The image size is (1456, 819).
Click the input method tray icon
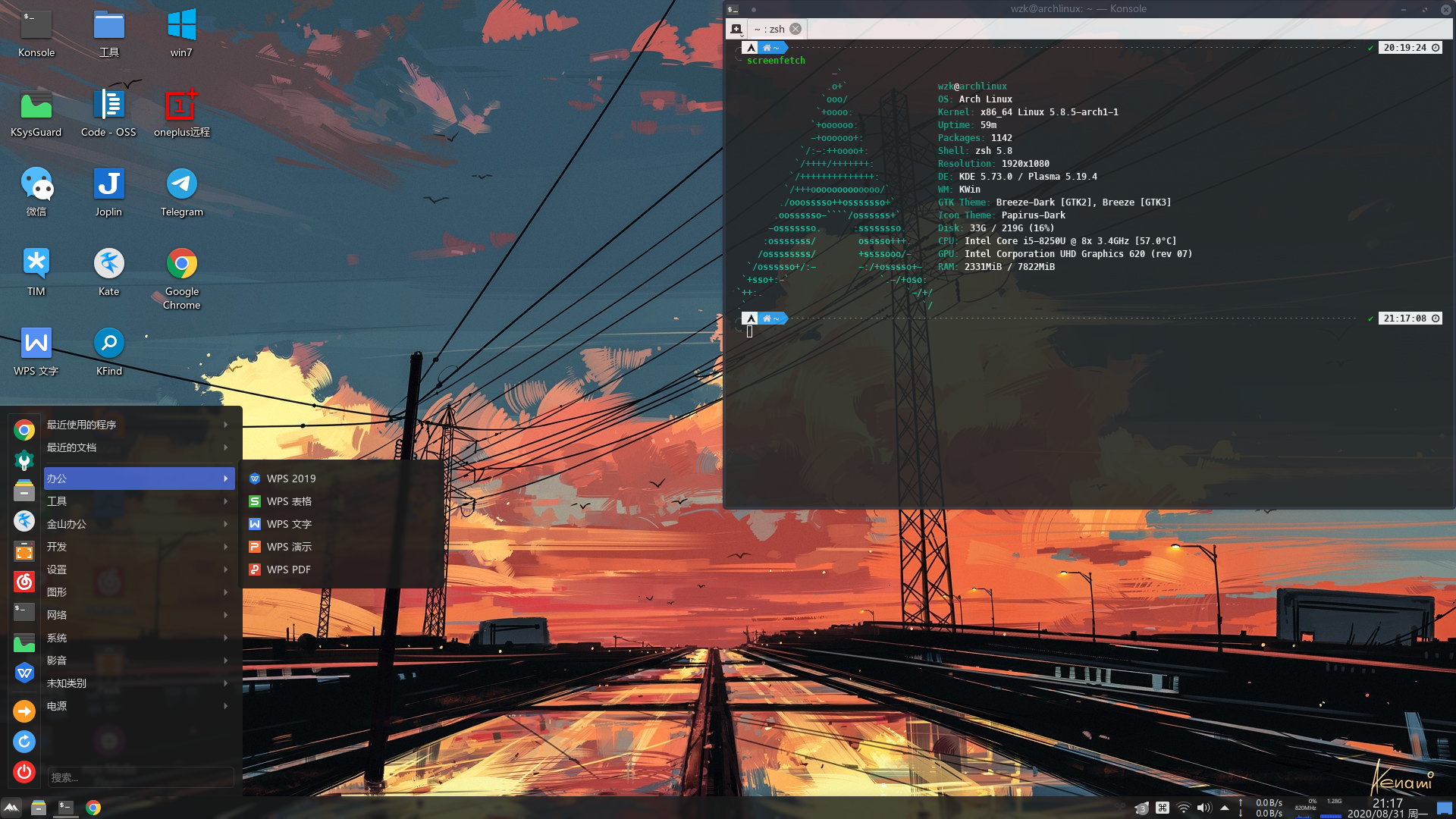point(1163,808)
